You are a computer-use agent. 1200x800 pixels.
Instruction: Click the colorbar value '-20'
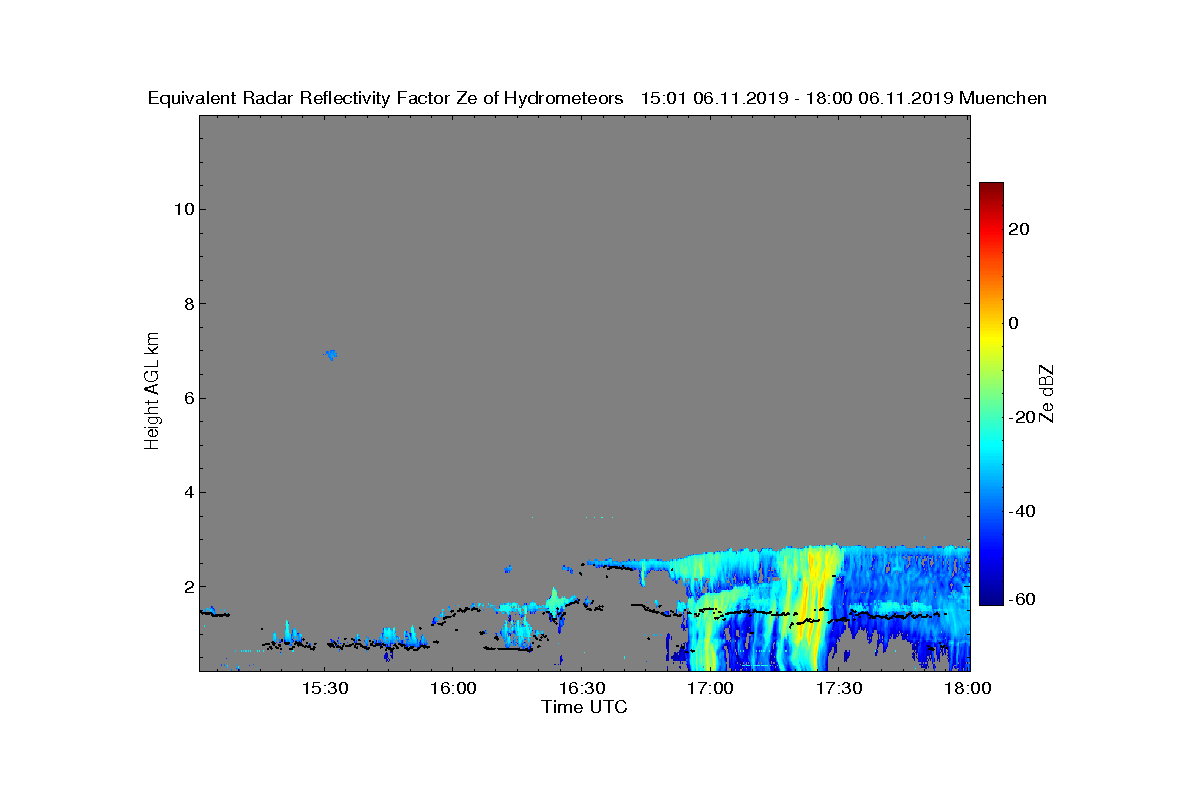pyautogui.click(x=1023, y=417)
